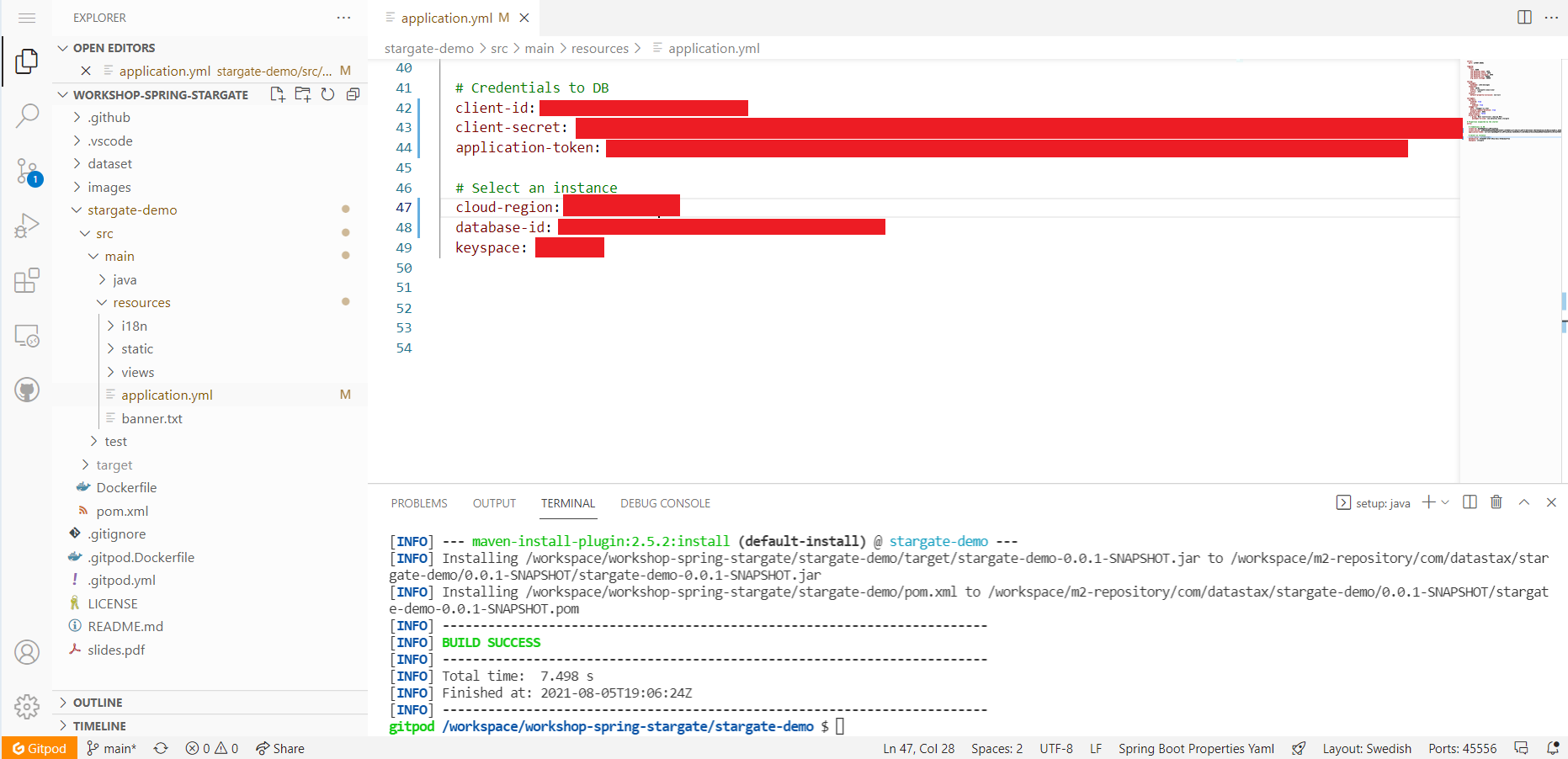The height and width of the screenshot is (759, 1568).
Task: Click the New File icon in Explorer
Action: point(277,94)
